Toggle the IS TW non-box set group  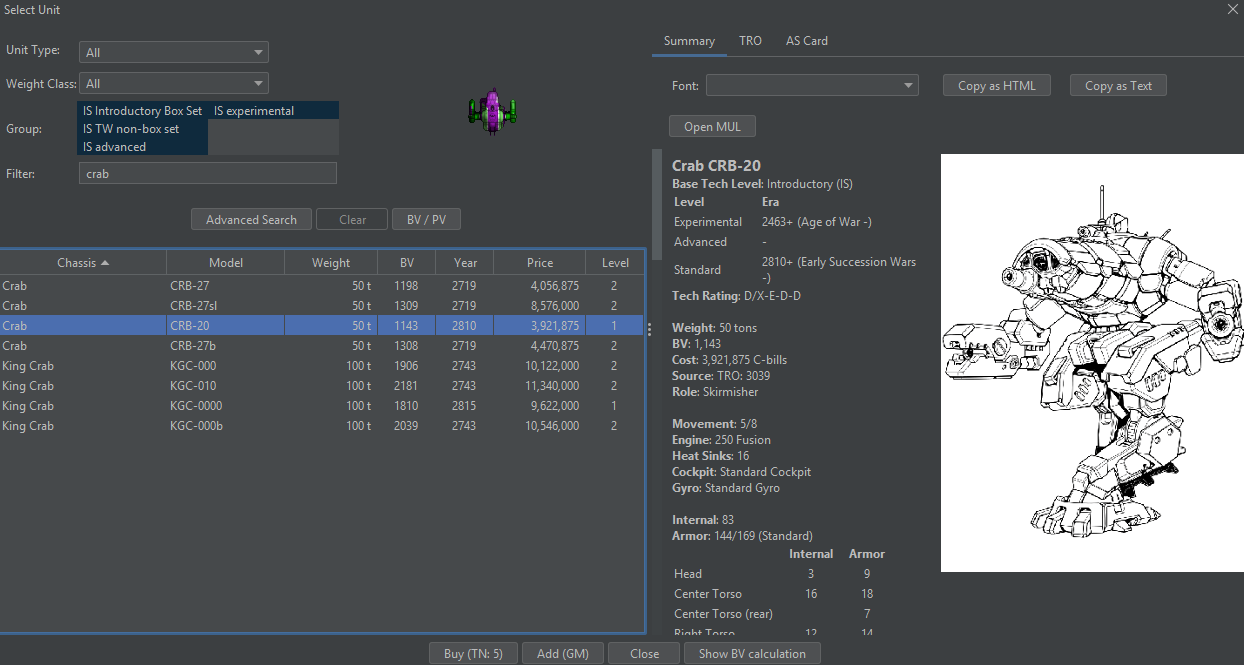131,129
